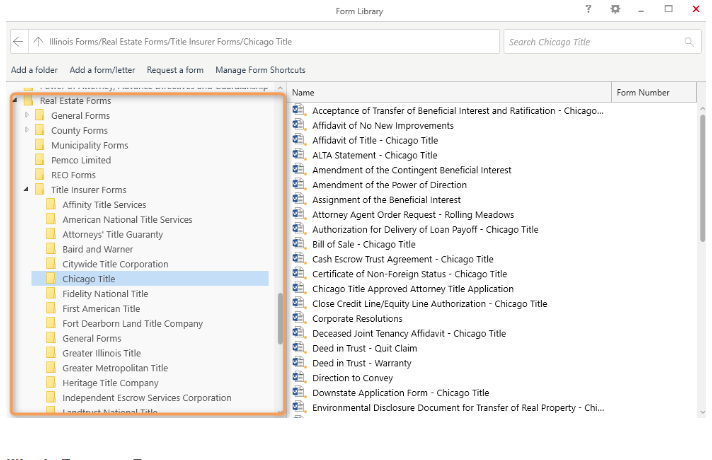This screenshot has width=712, height=460.
Task: Select the Chicago Title folder
Action: coord(150,279)
